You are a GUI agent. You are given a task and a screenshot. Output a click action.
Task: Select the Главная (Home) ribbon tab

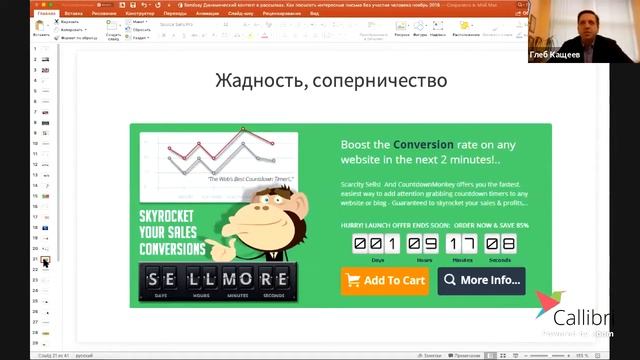47,13
